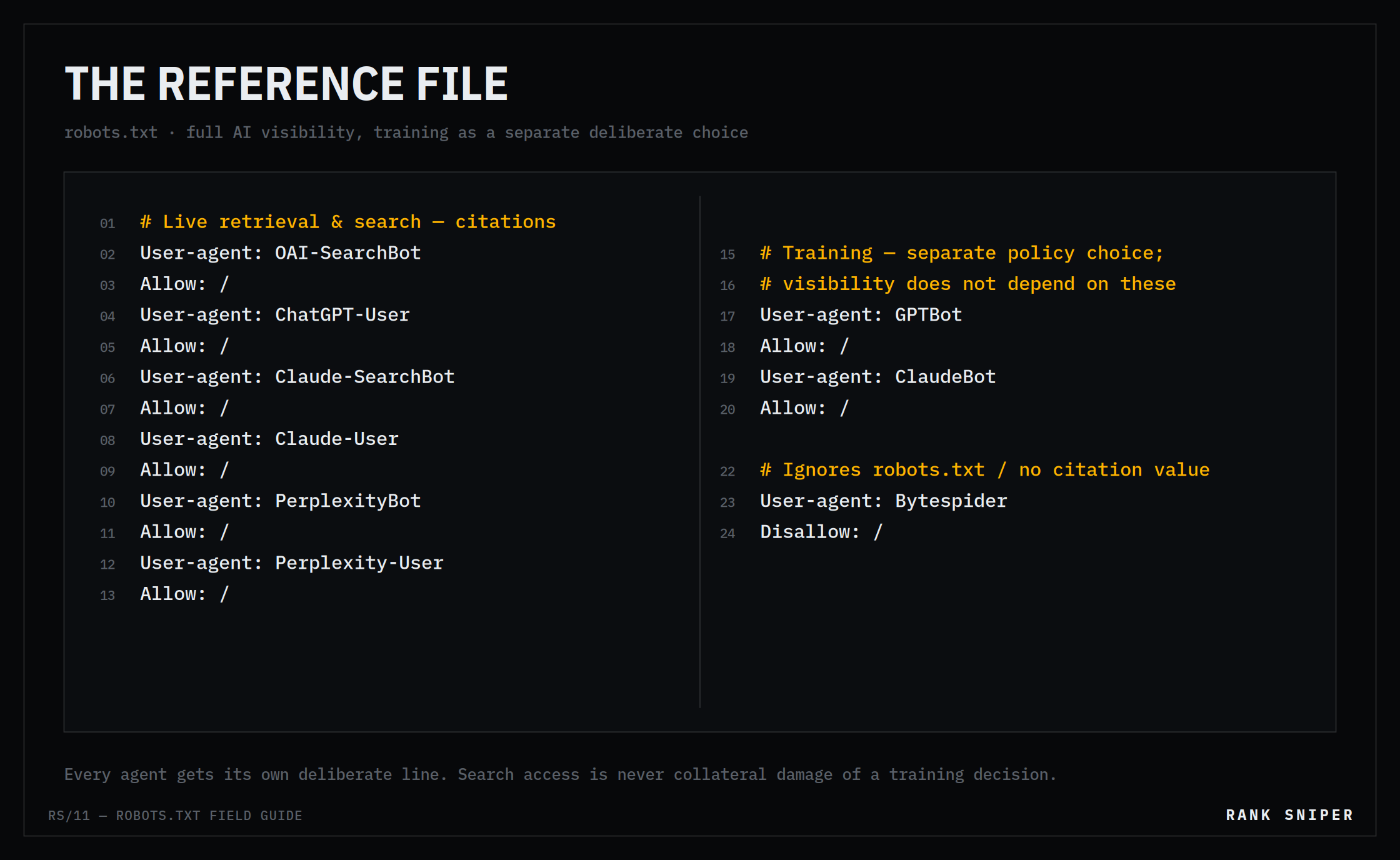Click line 'User-agent: Claude-User'

[269, 439]
